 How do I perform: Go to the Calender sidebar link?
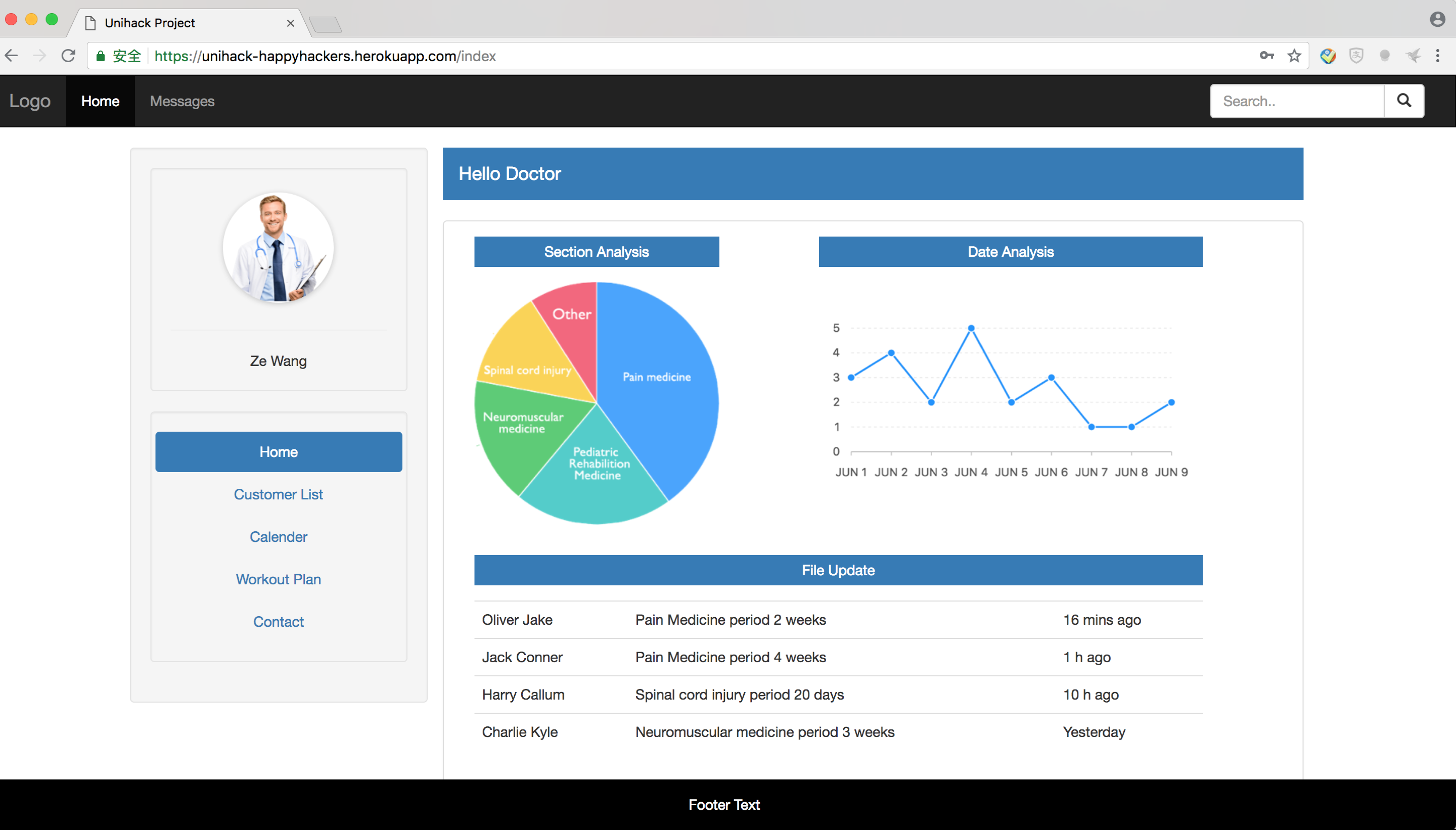[278, 536]
